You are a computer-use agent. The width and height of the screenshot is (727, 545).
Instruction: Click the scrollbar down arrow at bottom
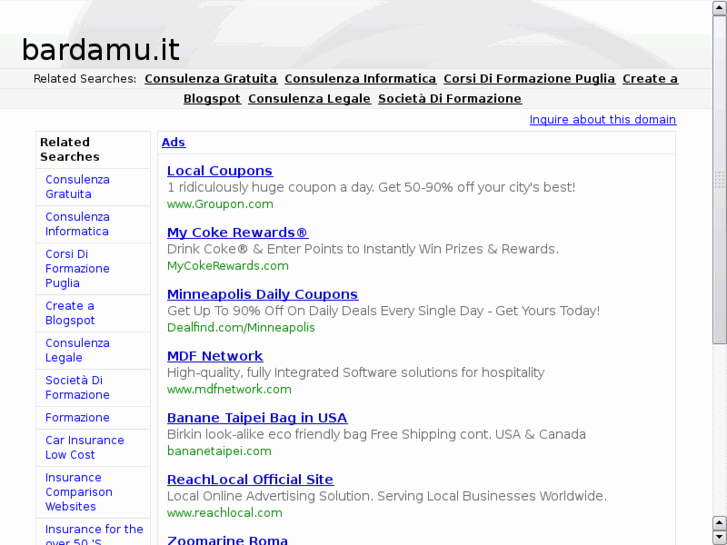pyautogui.click(x=719, y=537)
